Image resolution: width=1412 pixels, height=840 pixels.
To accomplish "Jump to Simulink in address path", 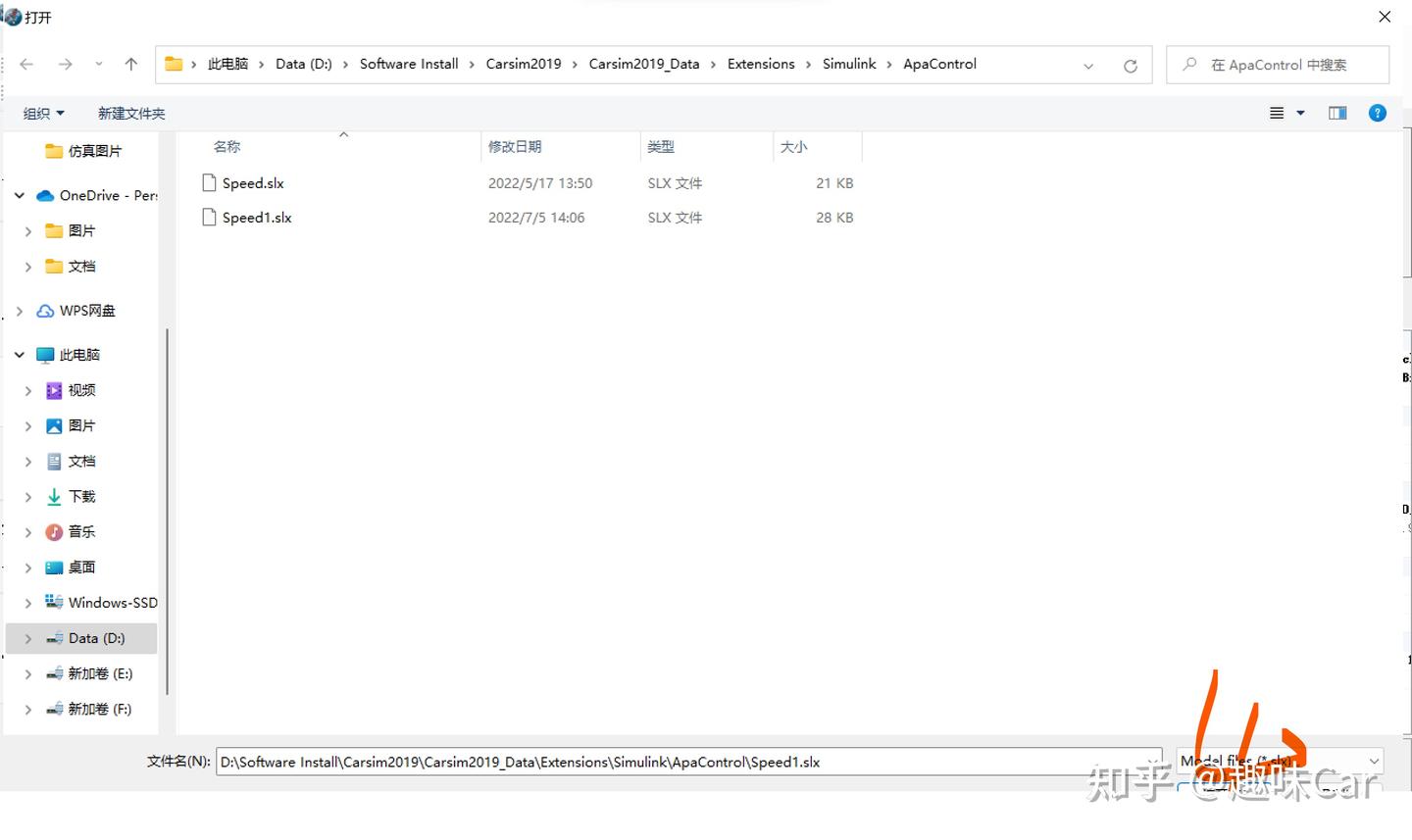I will pos(849,64).
